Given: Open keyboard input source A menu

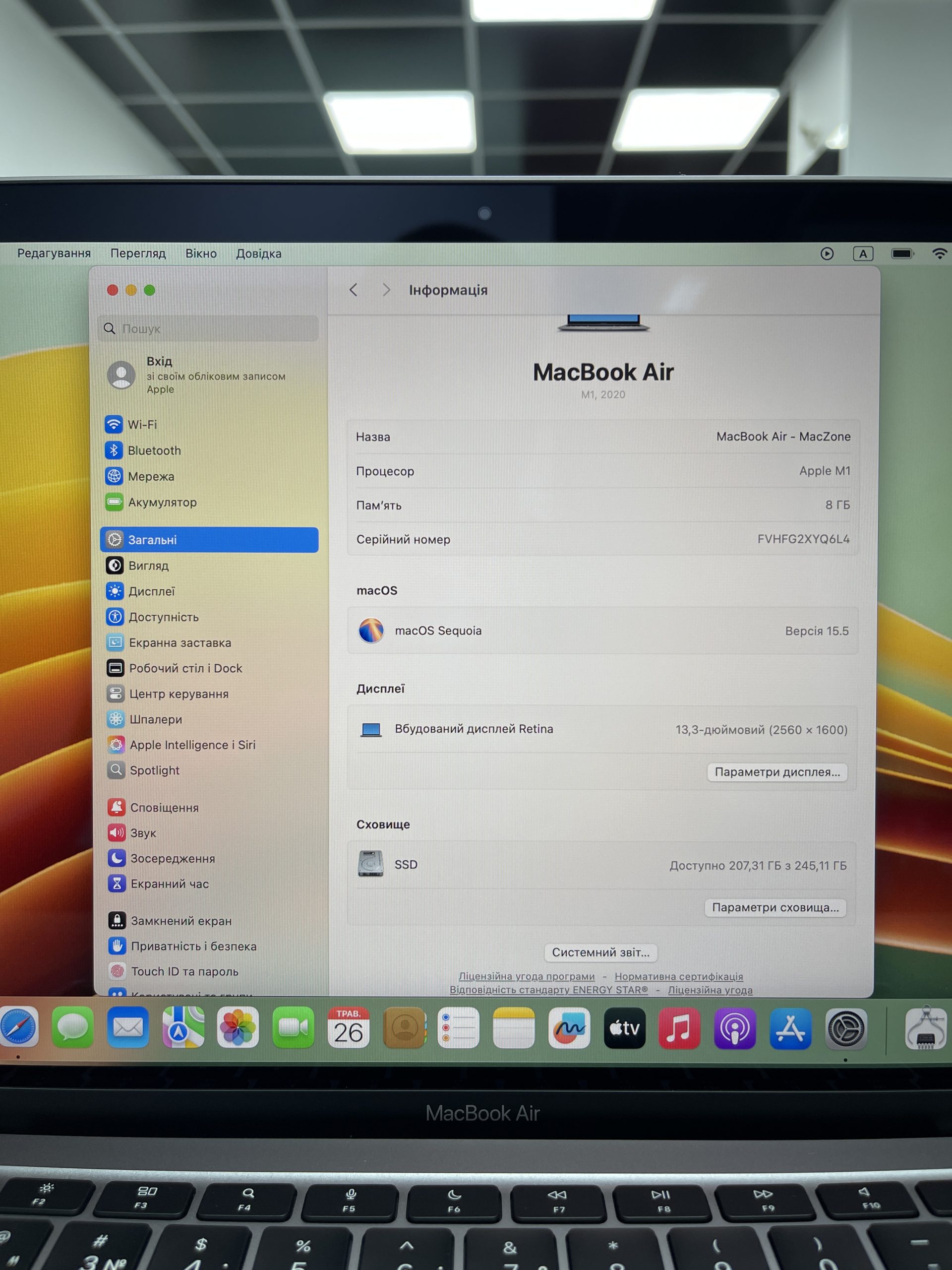Looking at the screenshot, I should [863, 253].
